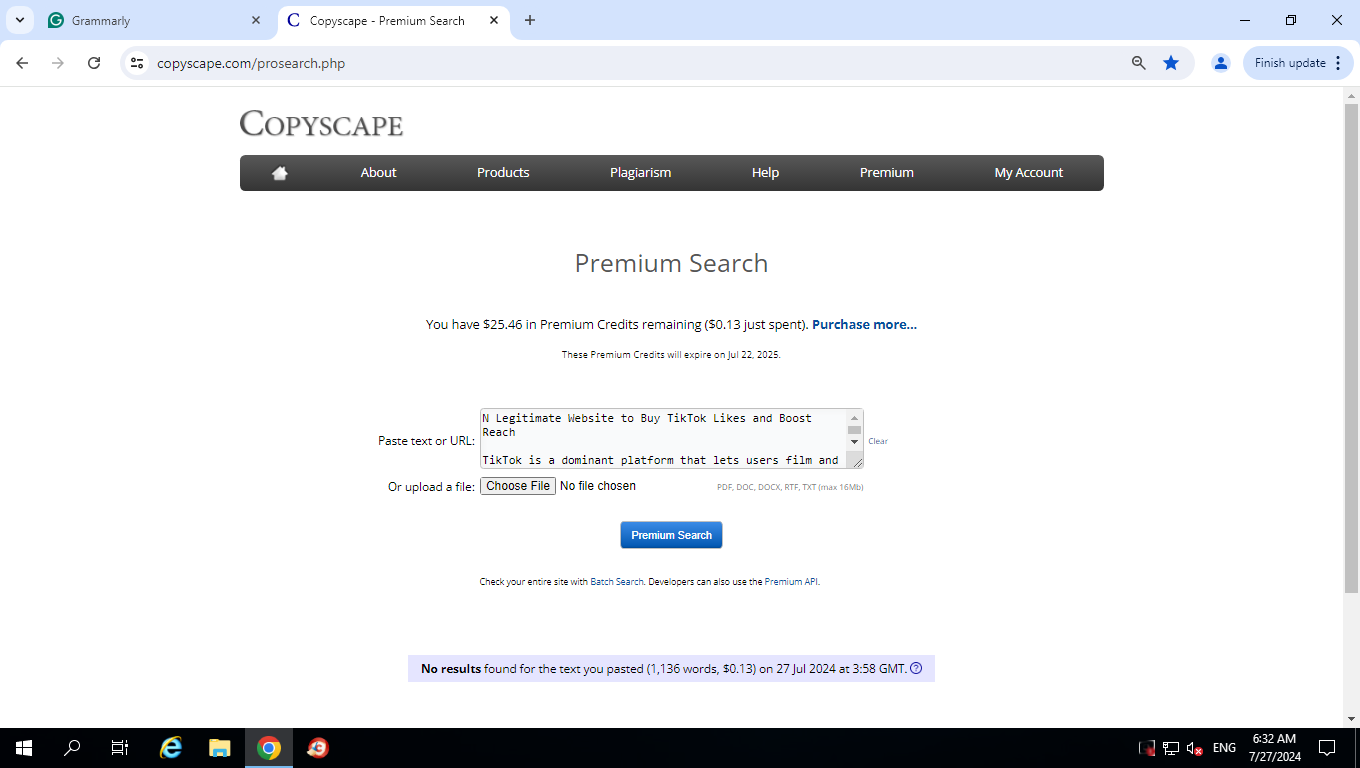
Task: Click the muted volume tray icon
Action: [x=1195, y=748]
